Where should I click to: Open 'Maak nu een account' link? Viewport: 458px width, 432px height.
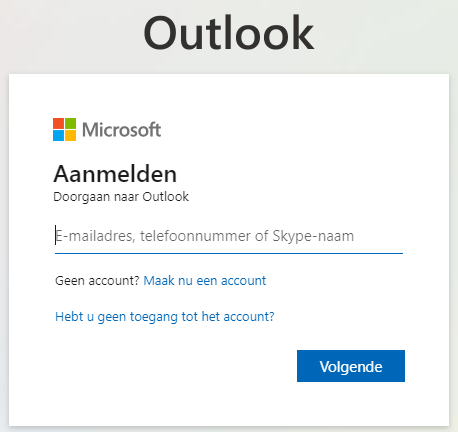coord(205,281)
